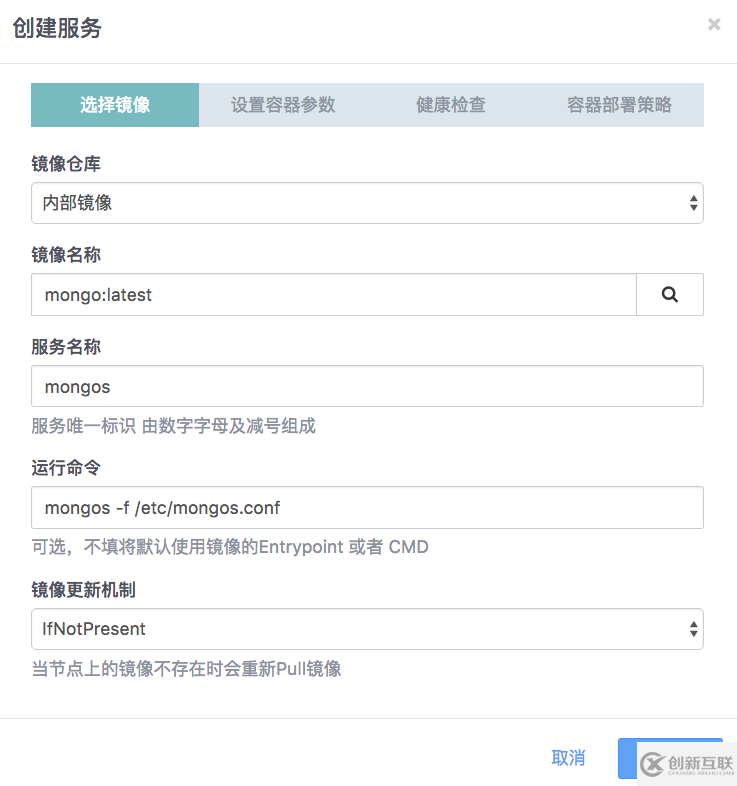This screenshot has width=737, height=786.
Task: Open the 设置容器参数 tab
Action: (x=283, y=105)
